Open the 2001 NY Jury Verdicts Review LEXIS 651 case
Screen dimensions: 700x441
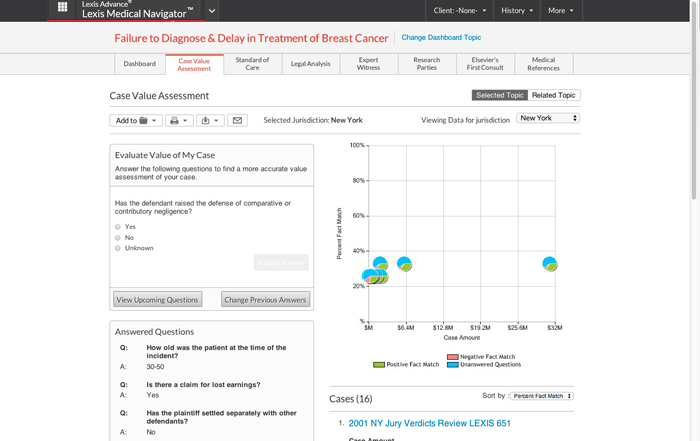coord(429,423)
